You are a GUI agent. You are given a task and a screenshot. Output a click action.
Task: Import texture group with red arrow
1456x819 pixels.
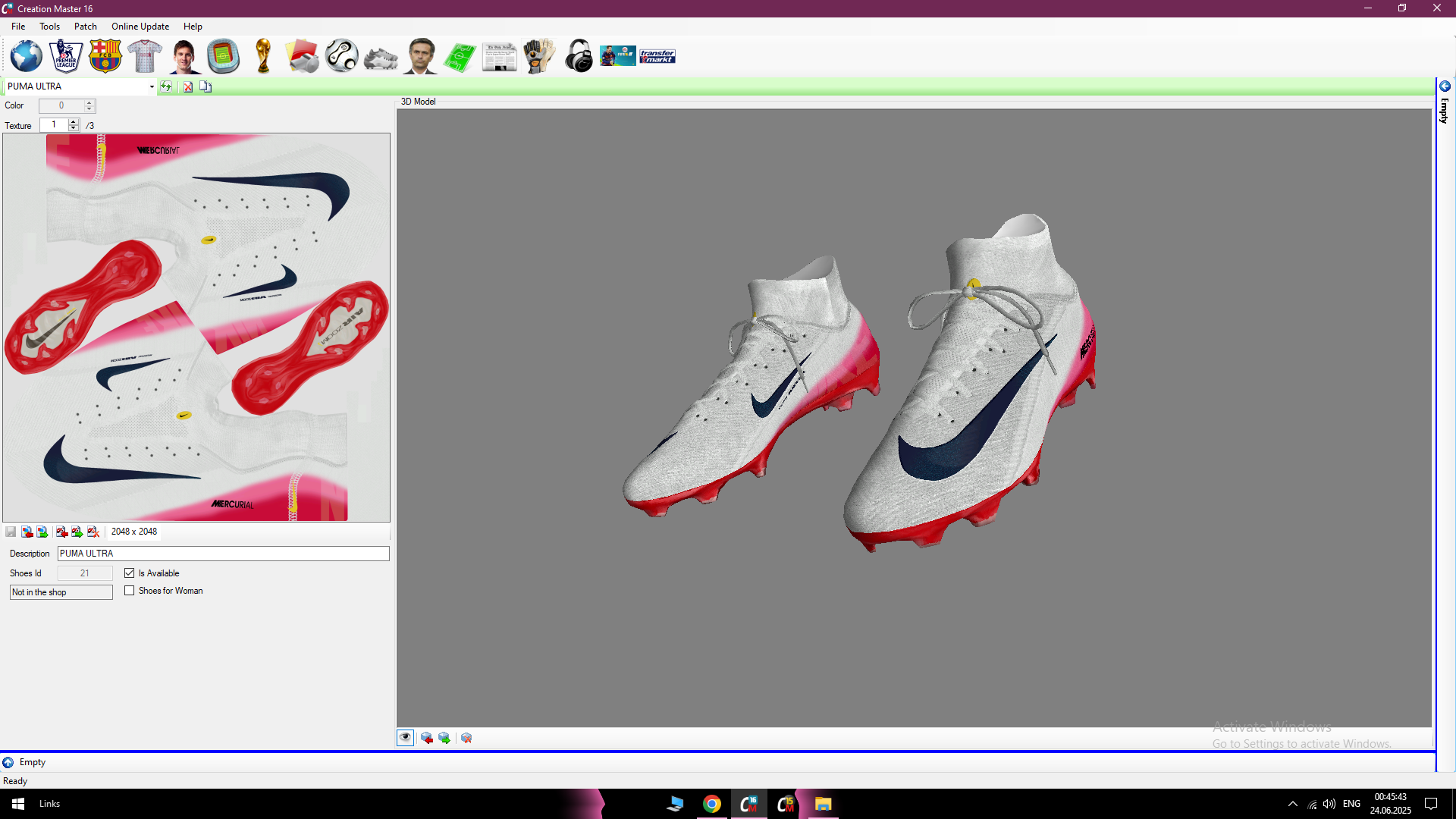pyautogui.click(x=61, y=532)
